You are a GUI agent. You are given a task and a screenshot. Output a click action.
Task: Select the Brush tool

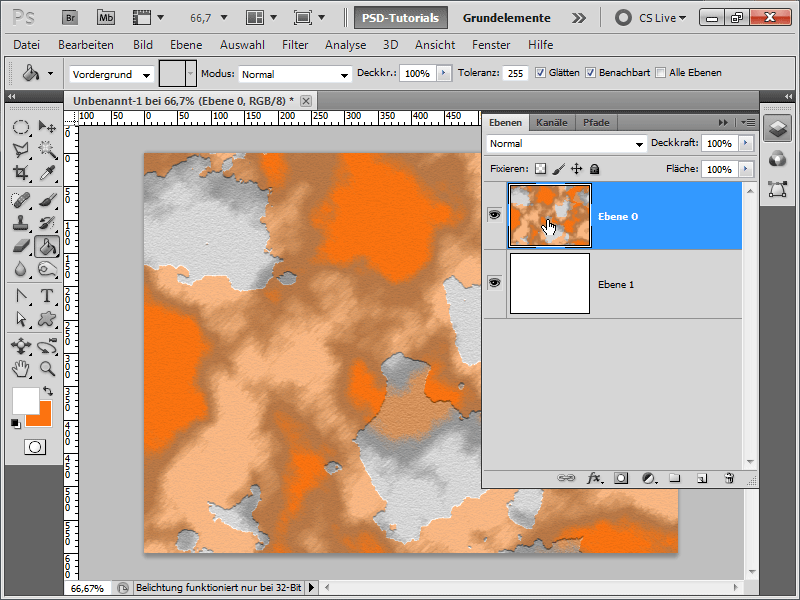click(x=47, y=200)
